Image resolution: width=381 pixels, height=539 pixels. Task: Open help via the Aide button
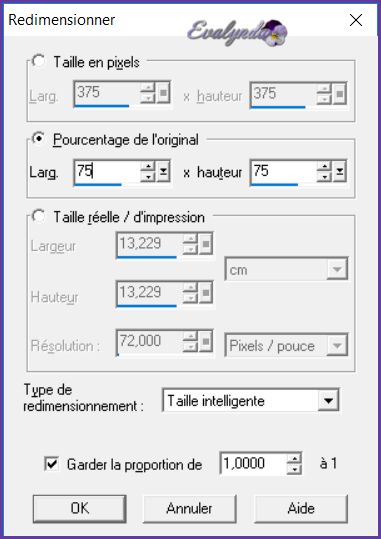click(301, 508)
